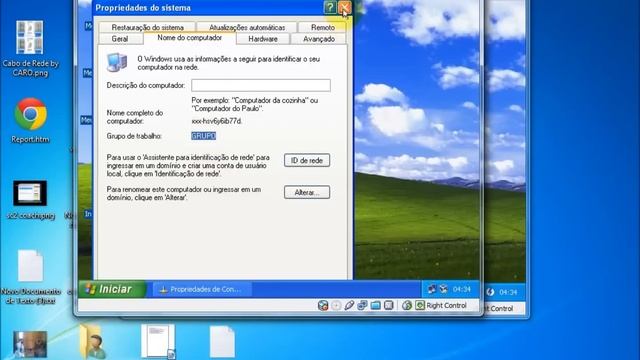This screenshot has height=360, width=640.
Task: Click the optical disc icon in VirtualBox status bar
Action: coord(336,305)
